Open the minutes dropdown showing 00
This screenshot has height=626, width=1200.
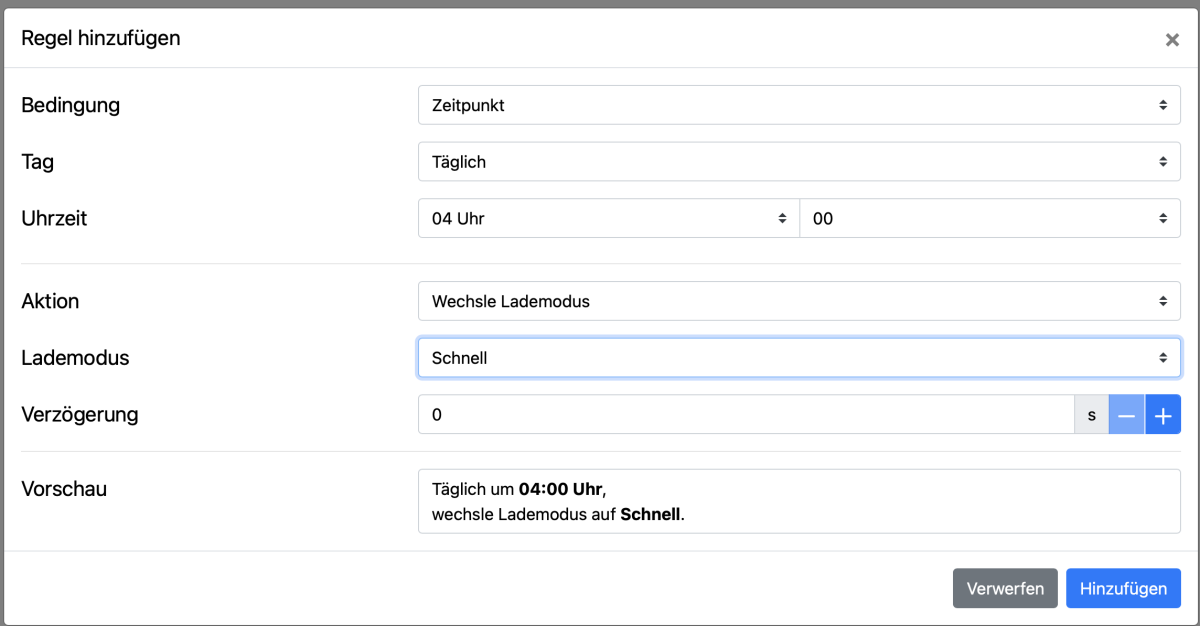point(989,219)
